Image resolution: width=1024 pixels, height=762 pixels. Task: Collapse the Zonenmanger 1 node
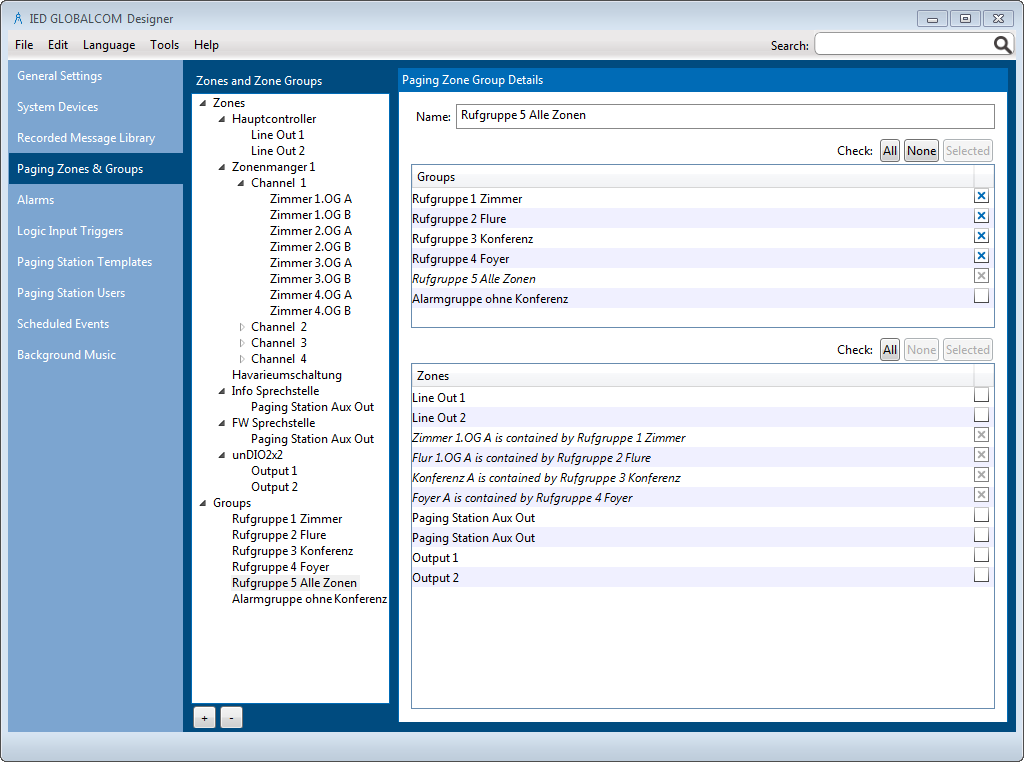pyautogui.click(x=223, y=167)
